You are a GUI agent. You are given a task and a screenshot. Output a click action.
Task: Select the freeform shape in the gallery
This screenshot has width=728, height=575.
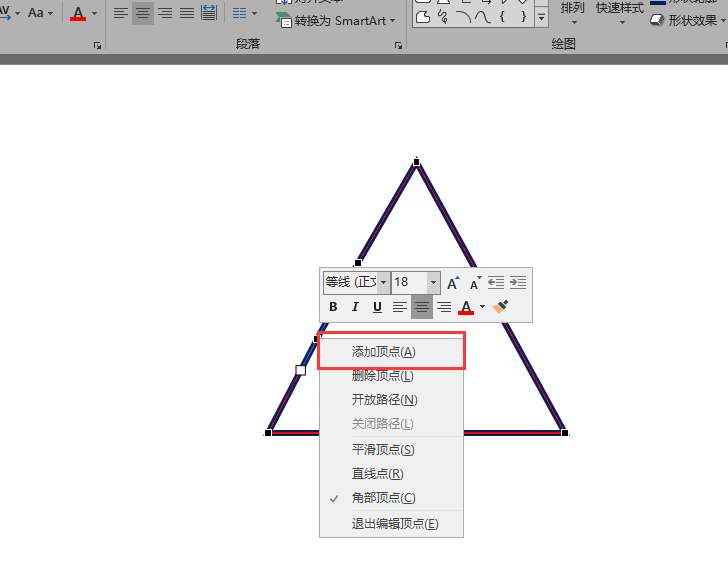pos(422,17)
